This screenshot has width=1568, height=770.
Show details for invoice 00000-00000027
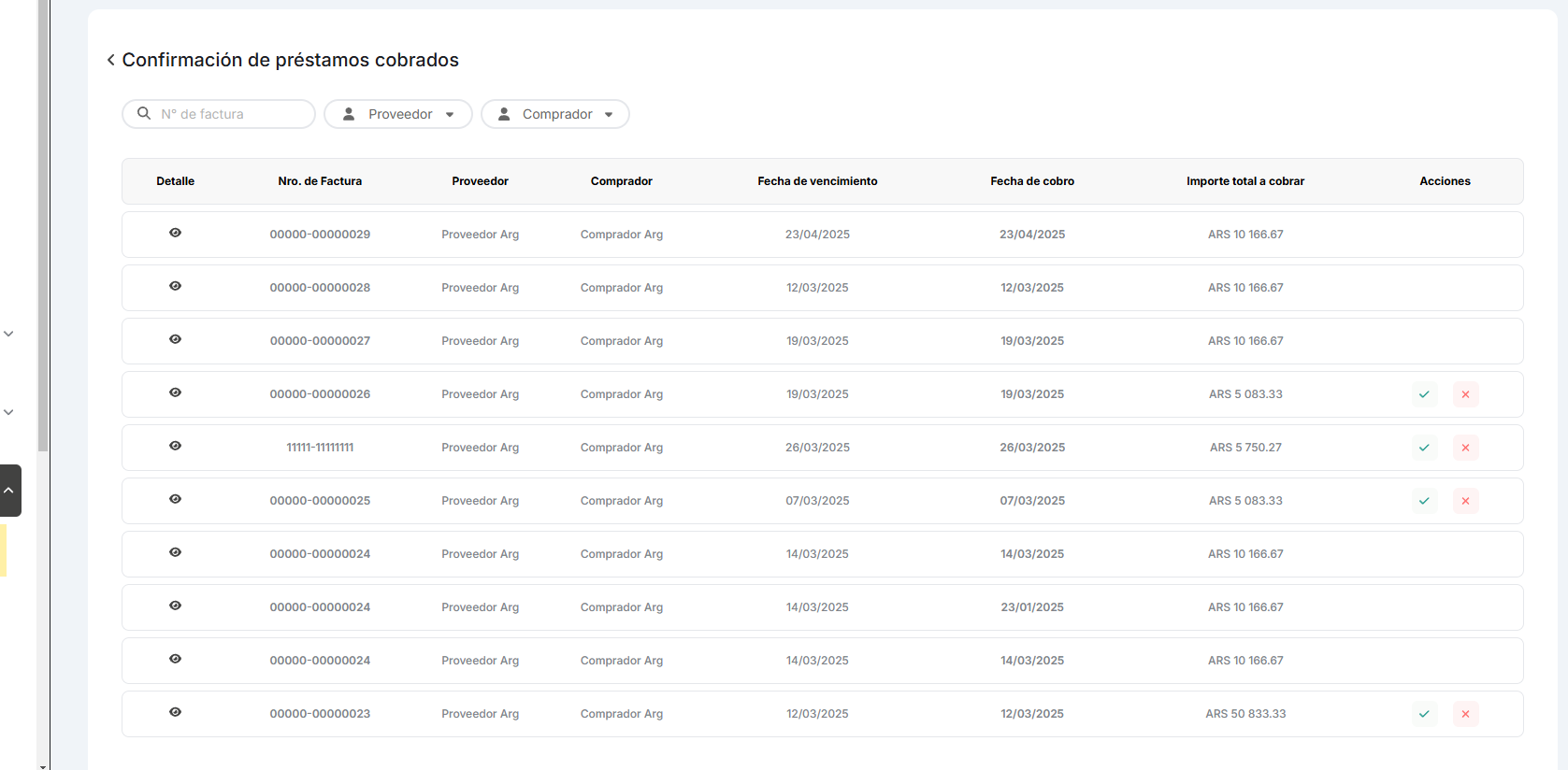point(175,339)
